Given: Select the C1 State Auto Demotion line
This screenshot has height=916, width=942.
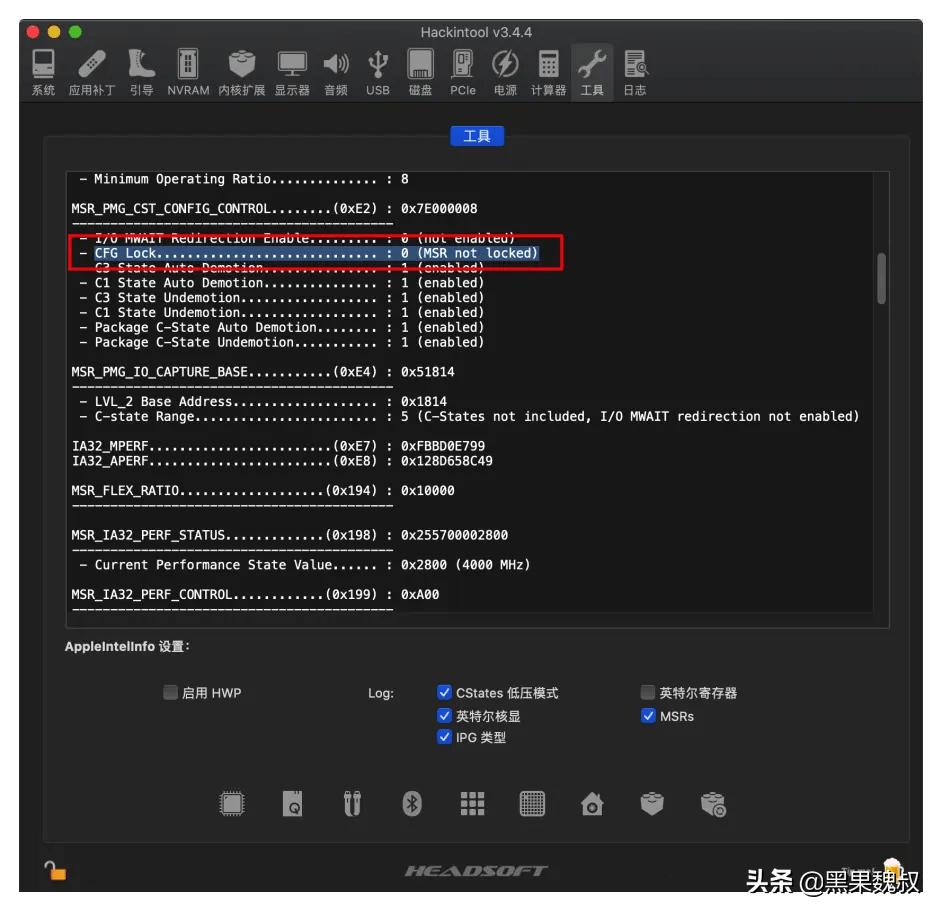Looking at the screenshot, I should [282, 283].
